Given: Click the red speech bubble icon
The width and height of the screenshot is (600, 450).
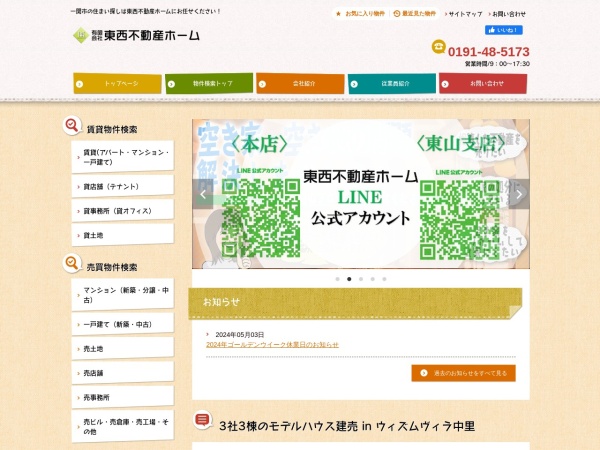Looking at the screenshot, I should click(x=202, y=420).
